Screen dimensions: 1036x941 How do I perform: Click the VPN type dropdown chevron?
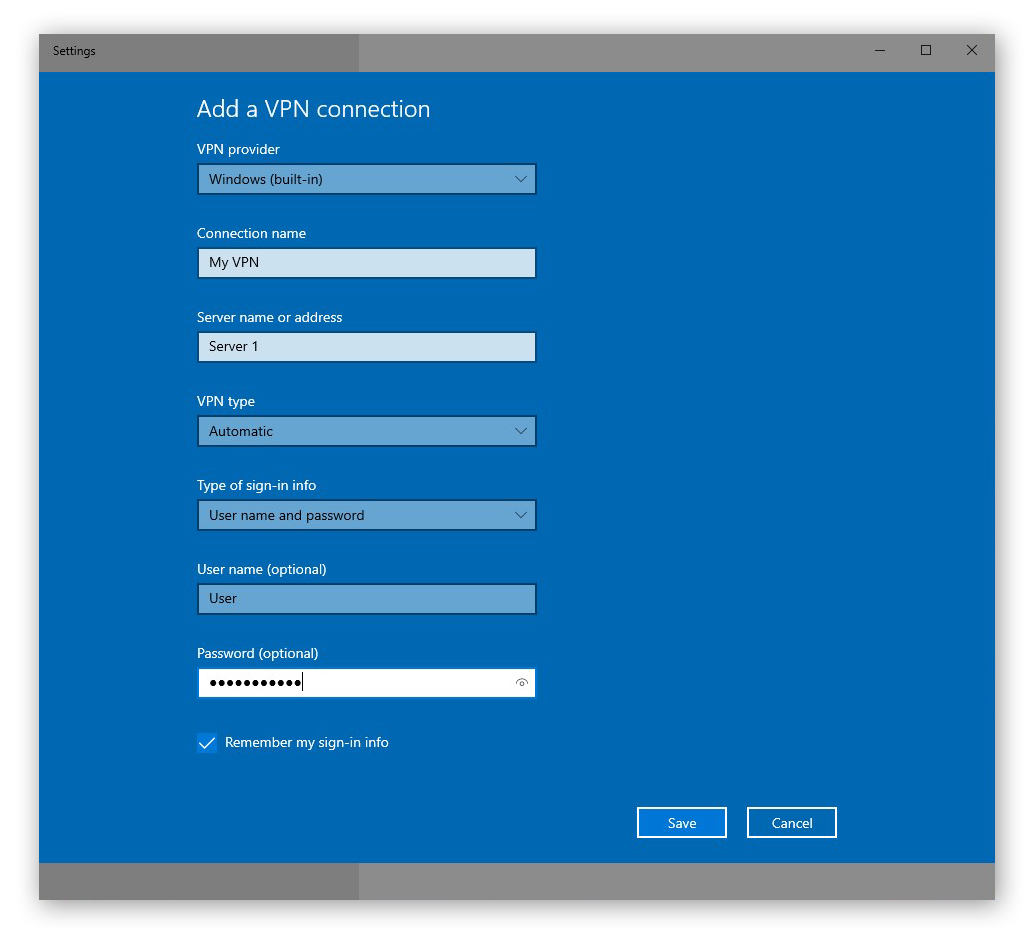520,431
